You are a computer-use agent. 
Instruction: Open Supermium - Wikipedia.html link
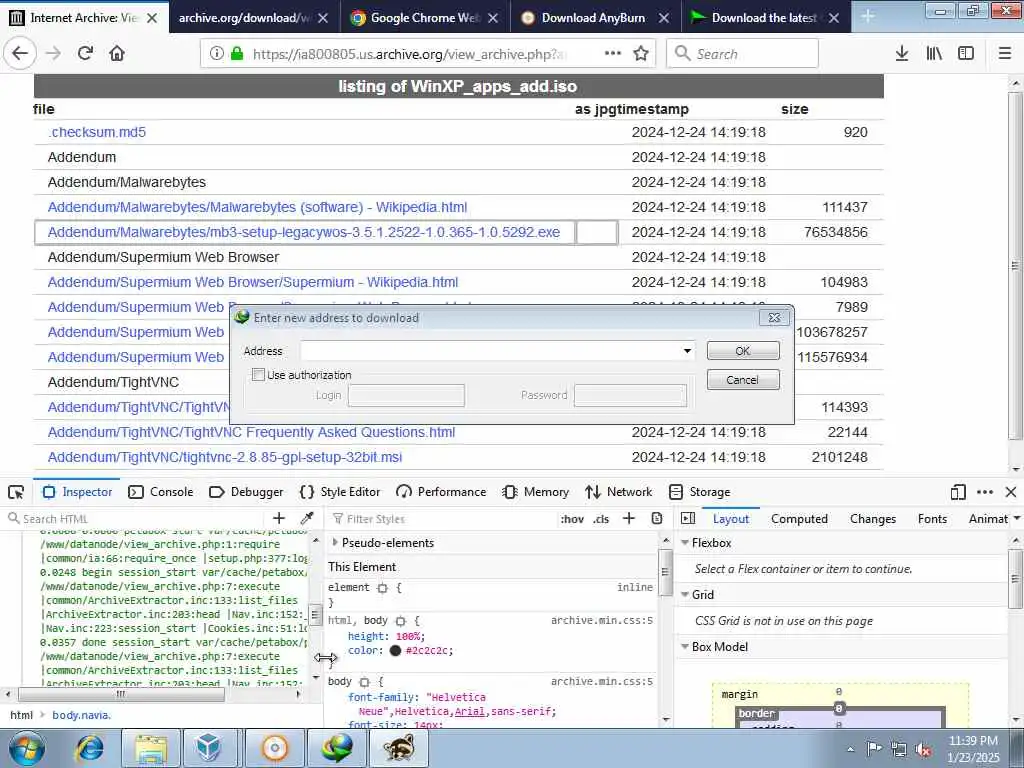pos(253,282)
